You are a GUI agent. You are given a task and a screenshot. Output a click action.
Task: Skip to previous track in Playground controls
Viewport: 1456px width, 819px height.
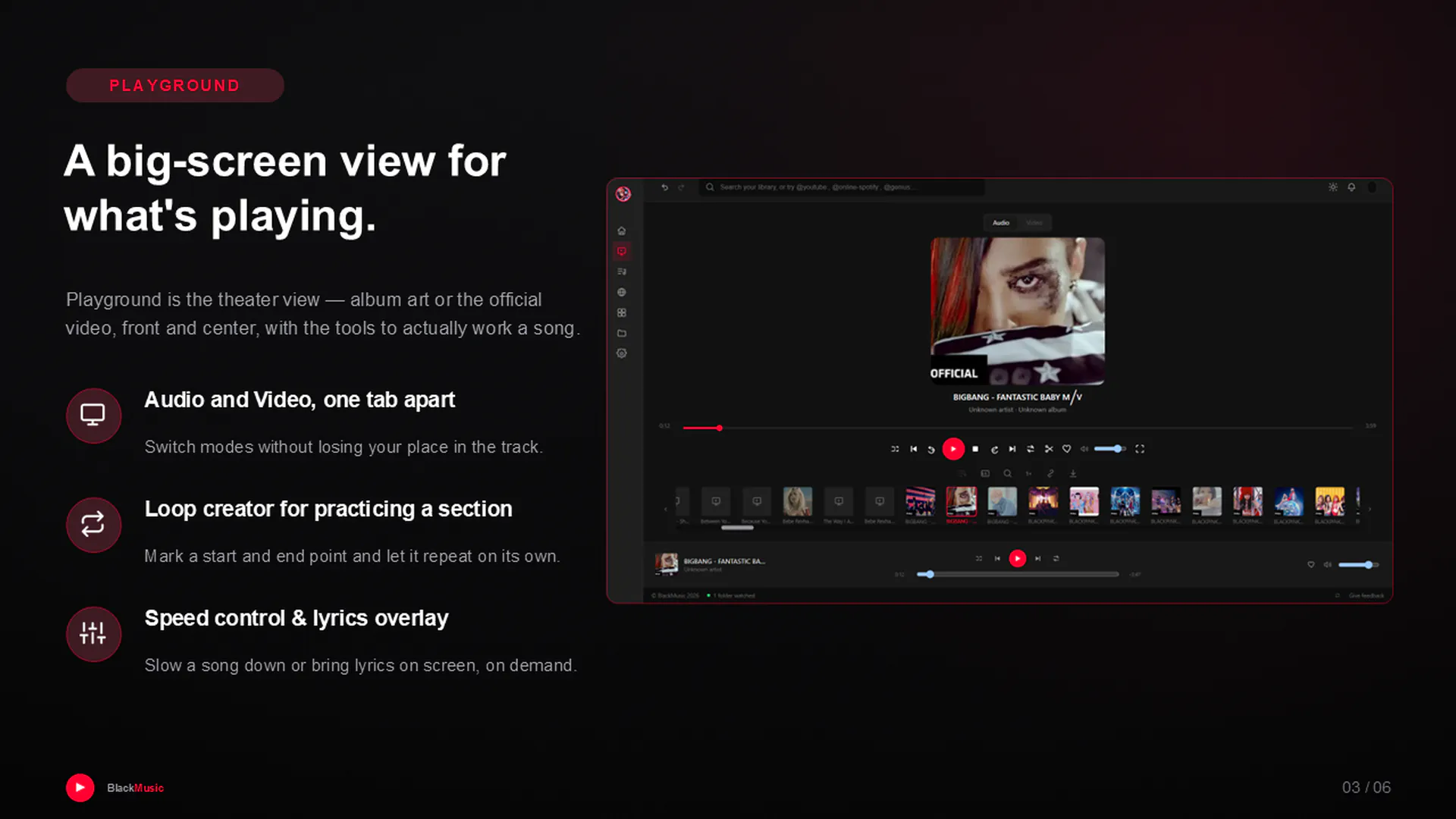click(913, 449)
